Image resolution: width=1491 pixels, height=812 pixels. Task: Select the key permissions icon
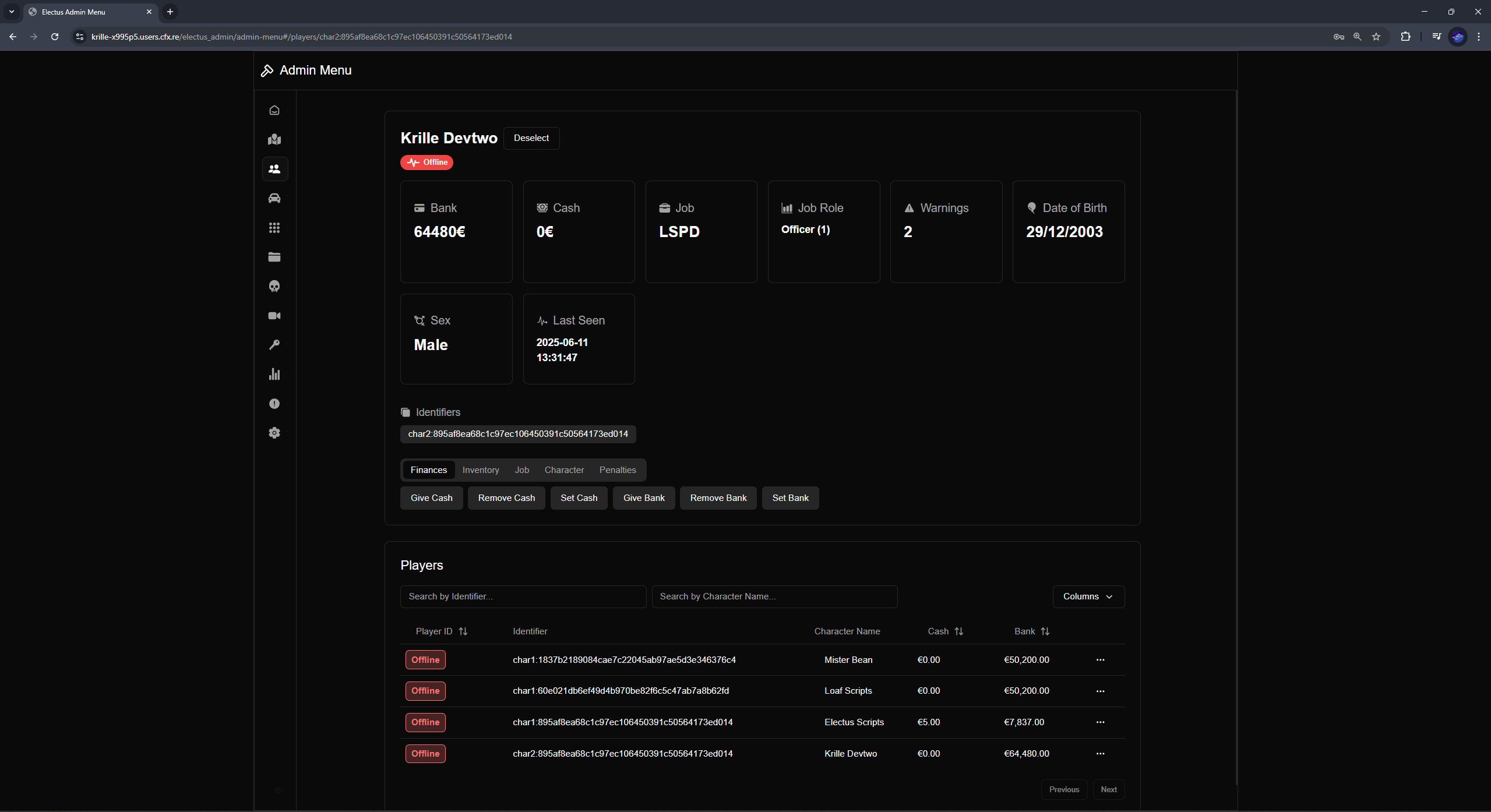pos(274,344)
